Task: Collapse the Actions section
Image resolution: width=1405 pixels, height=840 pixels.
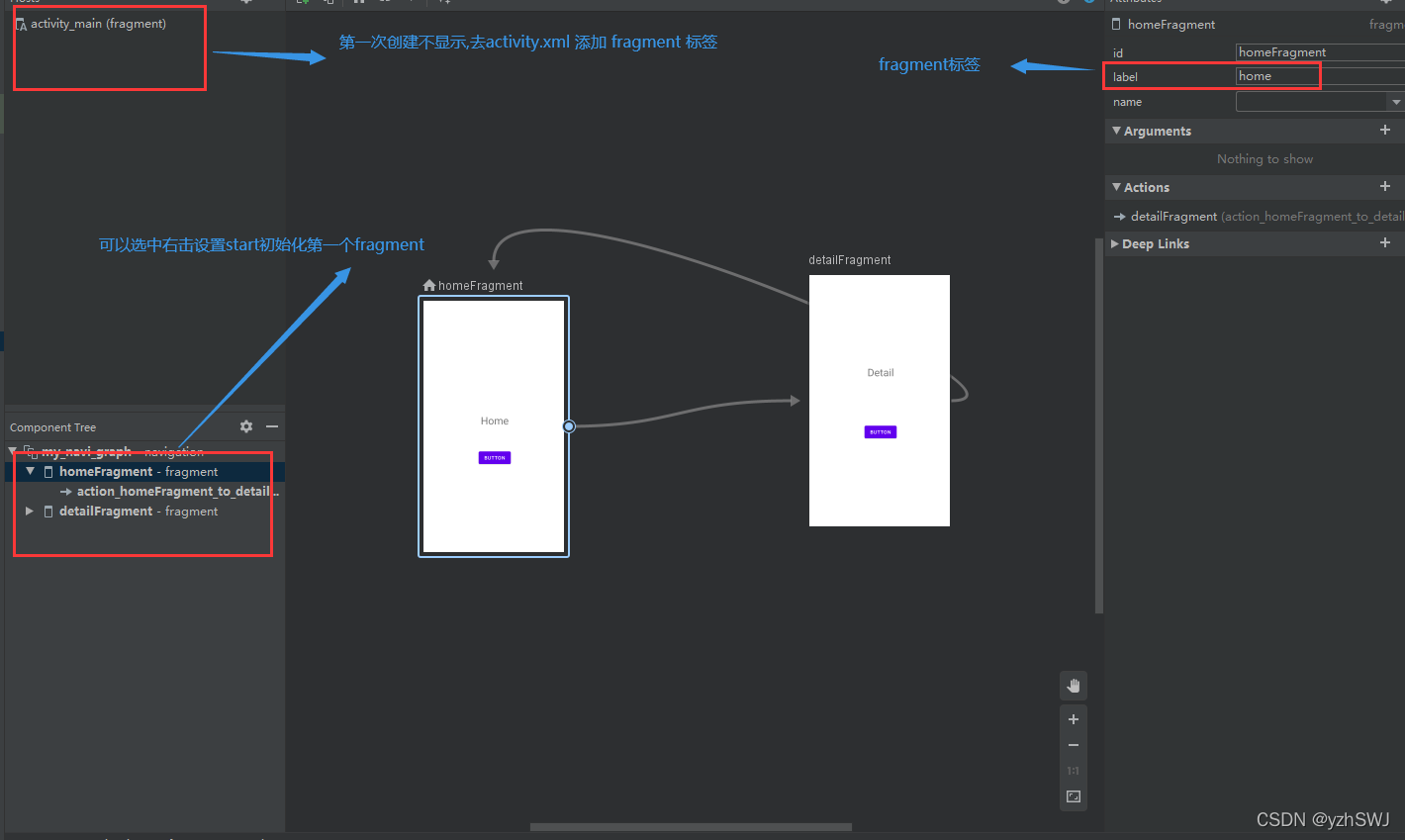Action: click(x=1116, y=187)
